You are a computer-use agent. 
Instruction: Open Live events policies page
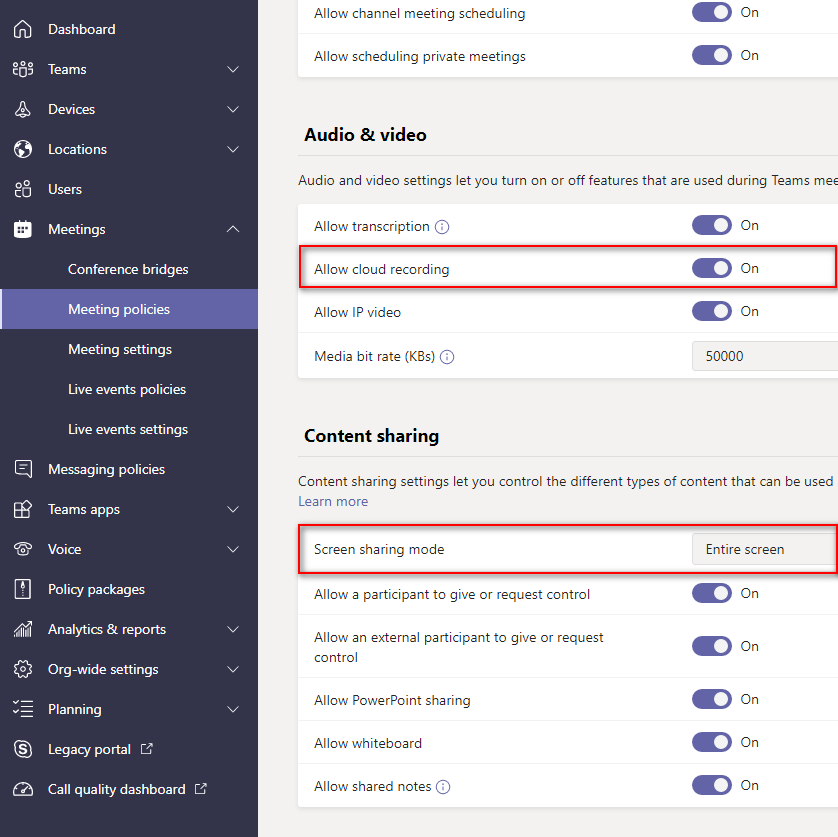(x=127, y=390)
